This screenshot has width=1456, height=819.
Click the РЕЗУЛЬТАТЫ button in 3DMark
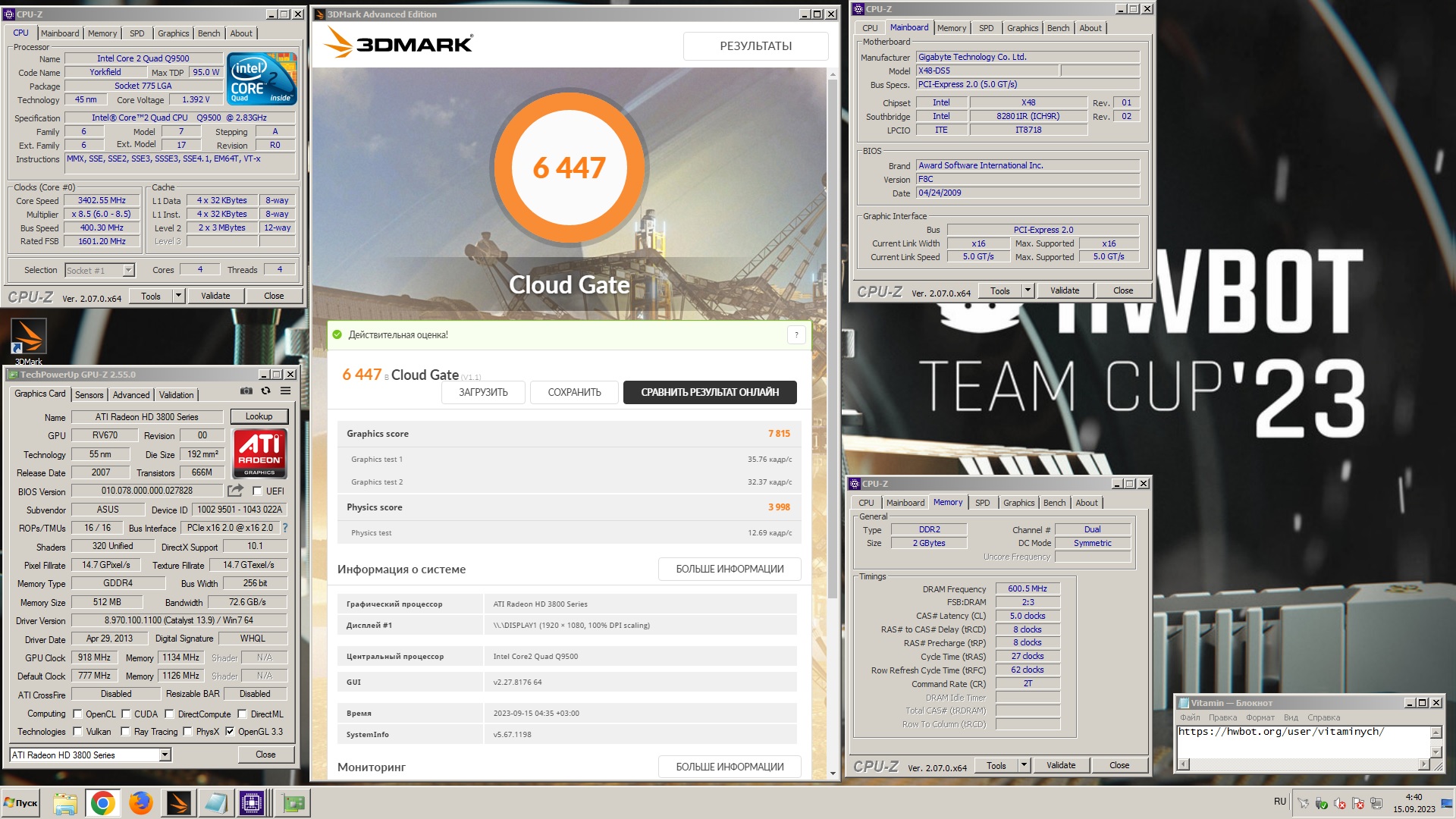[x=755, y=46]
